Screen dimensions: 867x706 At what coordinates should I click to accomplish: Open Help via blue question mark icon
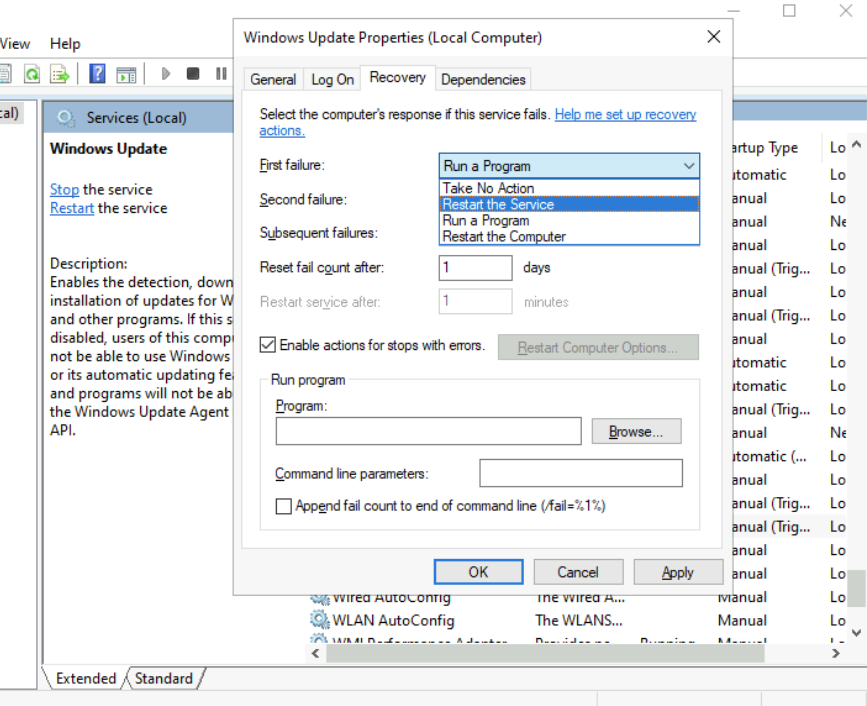pos(97,74)
